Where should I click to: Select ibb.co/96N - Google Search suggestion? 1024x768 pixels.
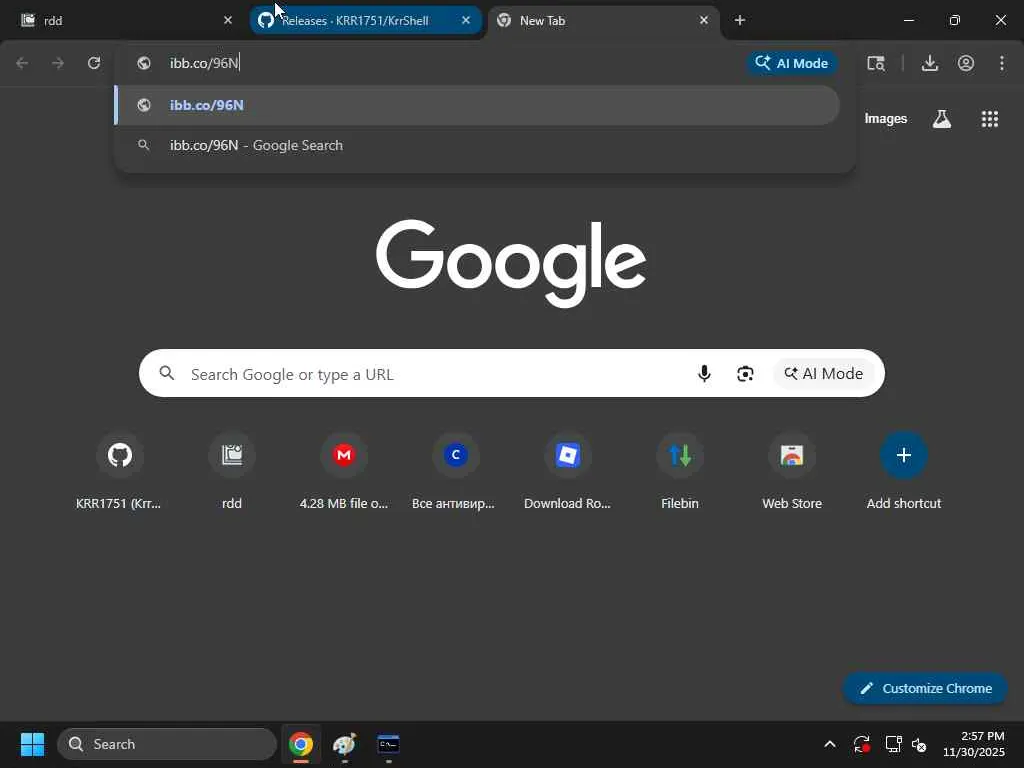tap(477, 145)
